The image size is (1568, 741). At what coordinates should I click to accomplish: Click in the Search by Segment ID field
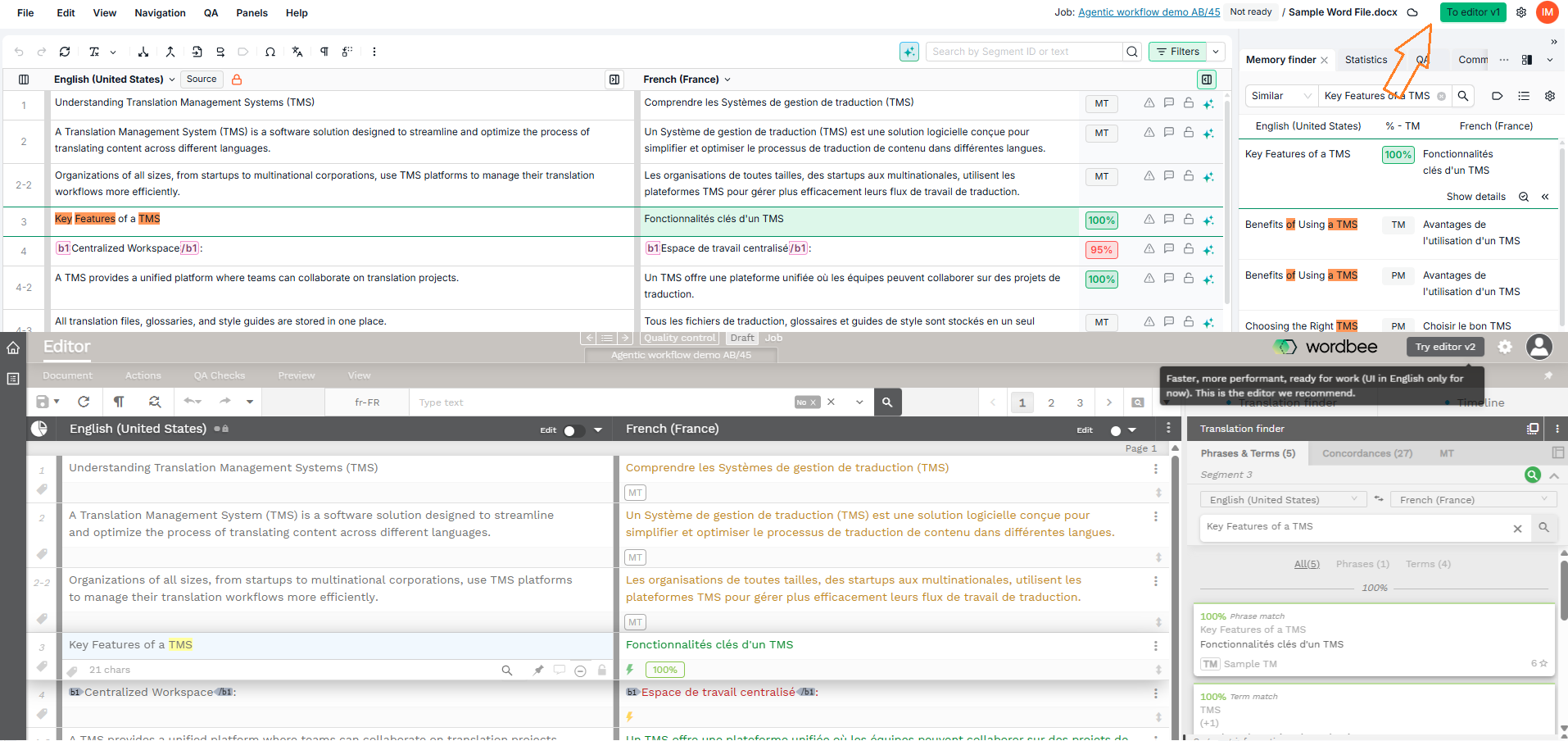pyautogui.click(x=1024, y=52)
